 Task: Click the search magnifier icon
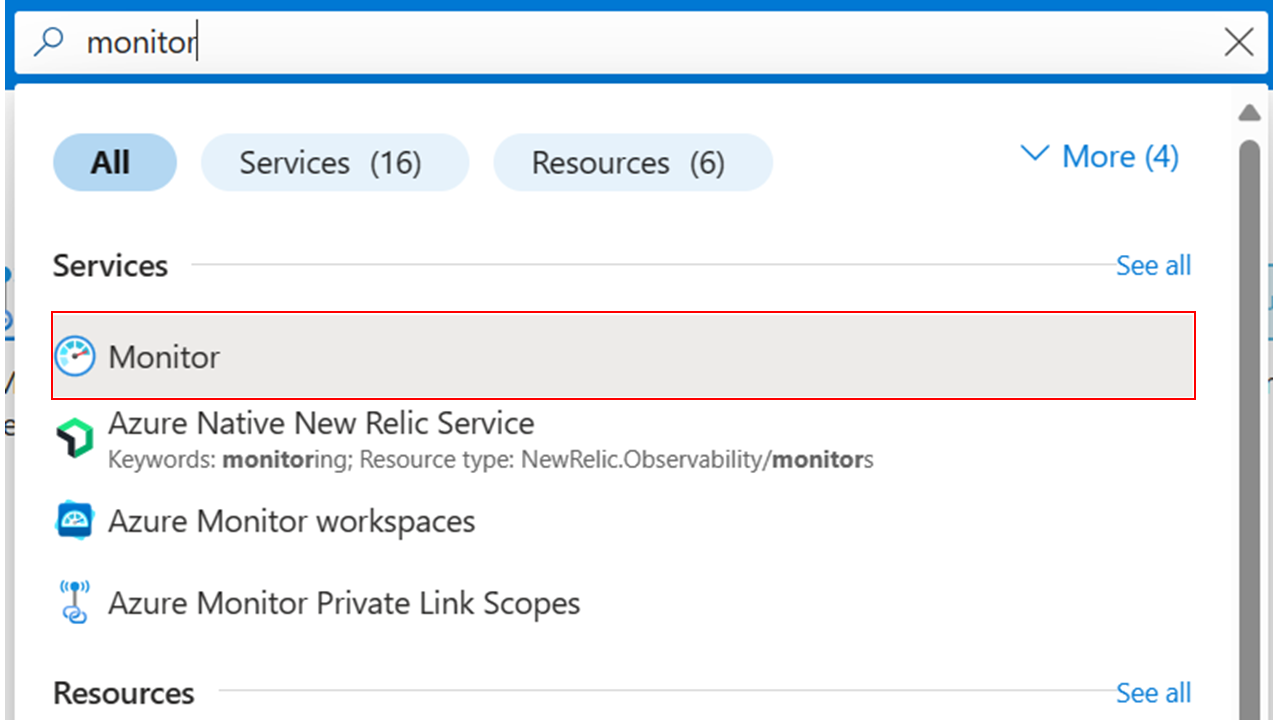48,42
